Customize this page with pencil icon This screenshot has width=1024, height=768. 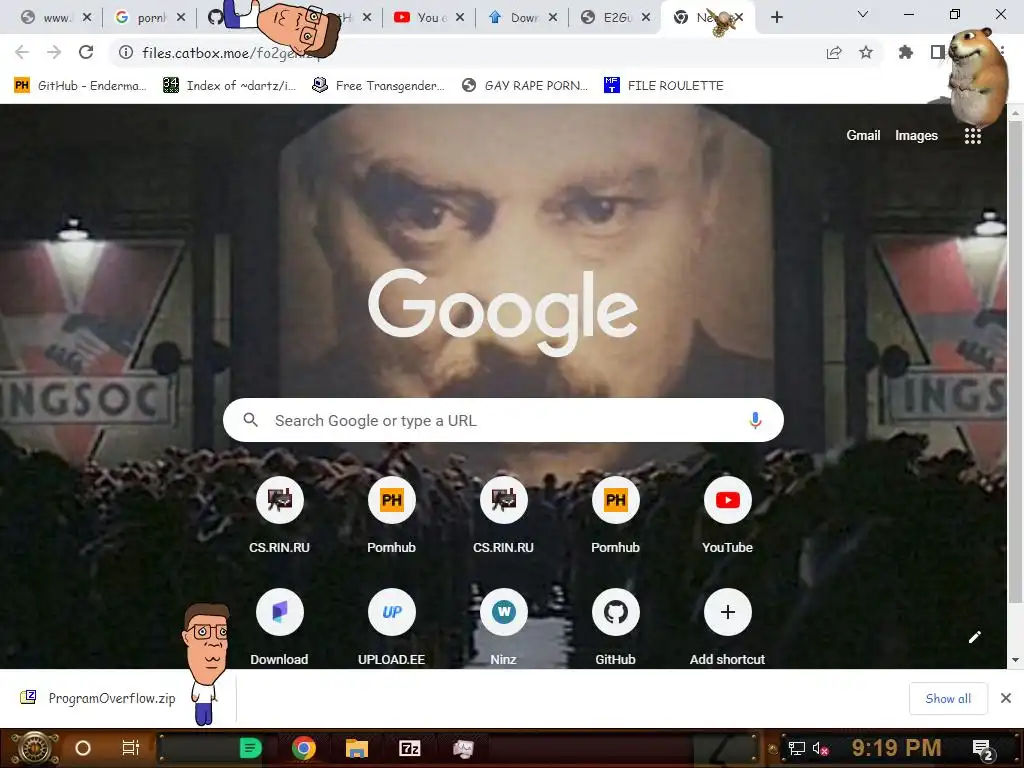(x=975, y=637)
